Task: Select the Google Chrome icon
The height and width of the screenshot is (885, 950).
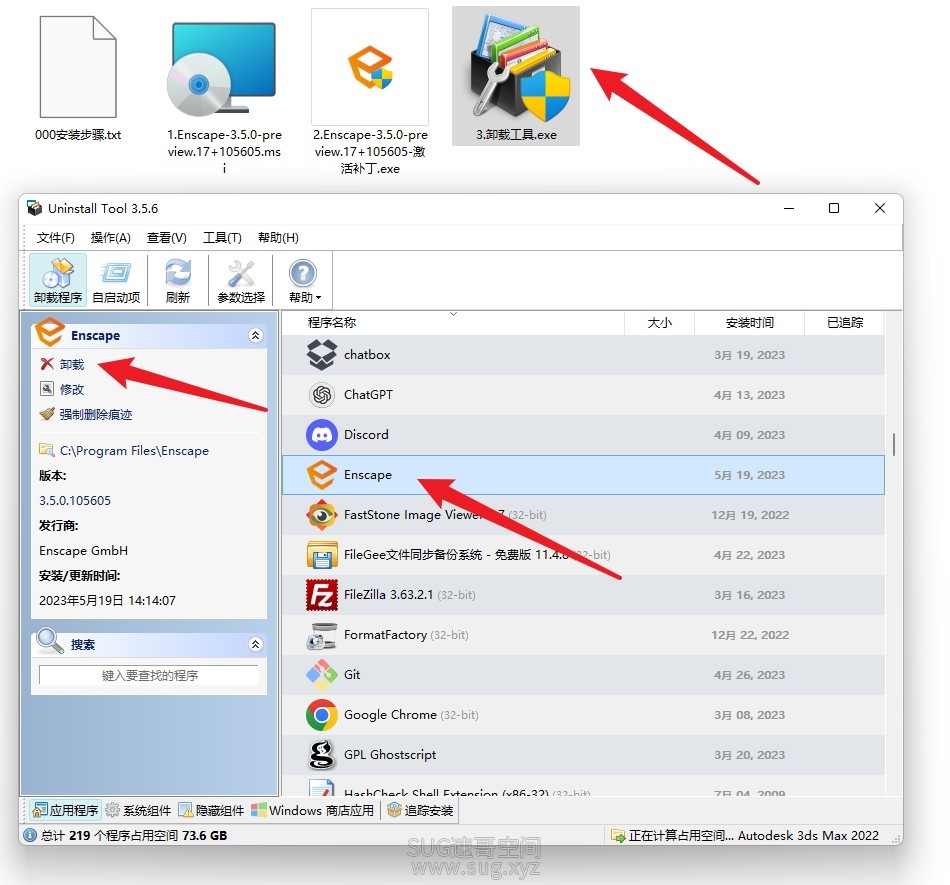Action: click(x=322, y=715)
